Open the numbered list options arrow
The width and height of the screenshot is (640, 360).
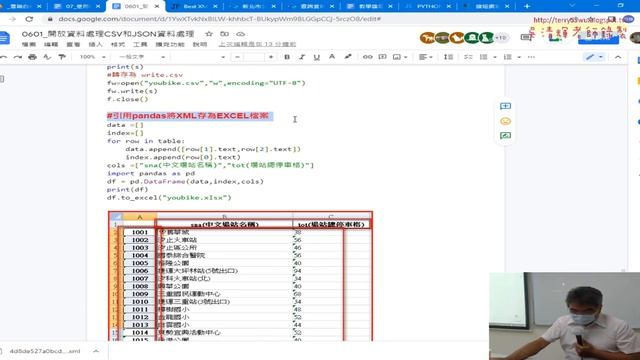point(519,57)
